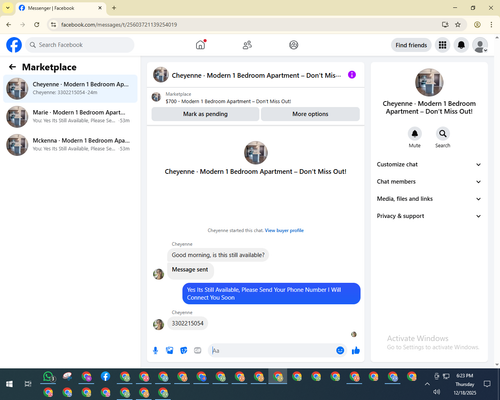Open the emoji picker smiley icon

(x=340, y=350)
